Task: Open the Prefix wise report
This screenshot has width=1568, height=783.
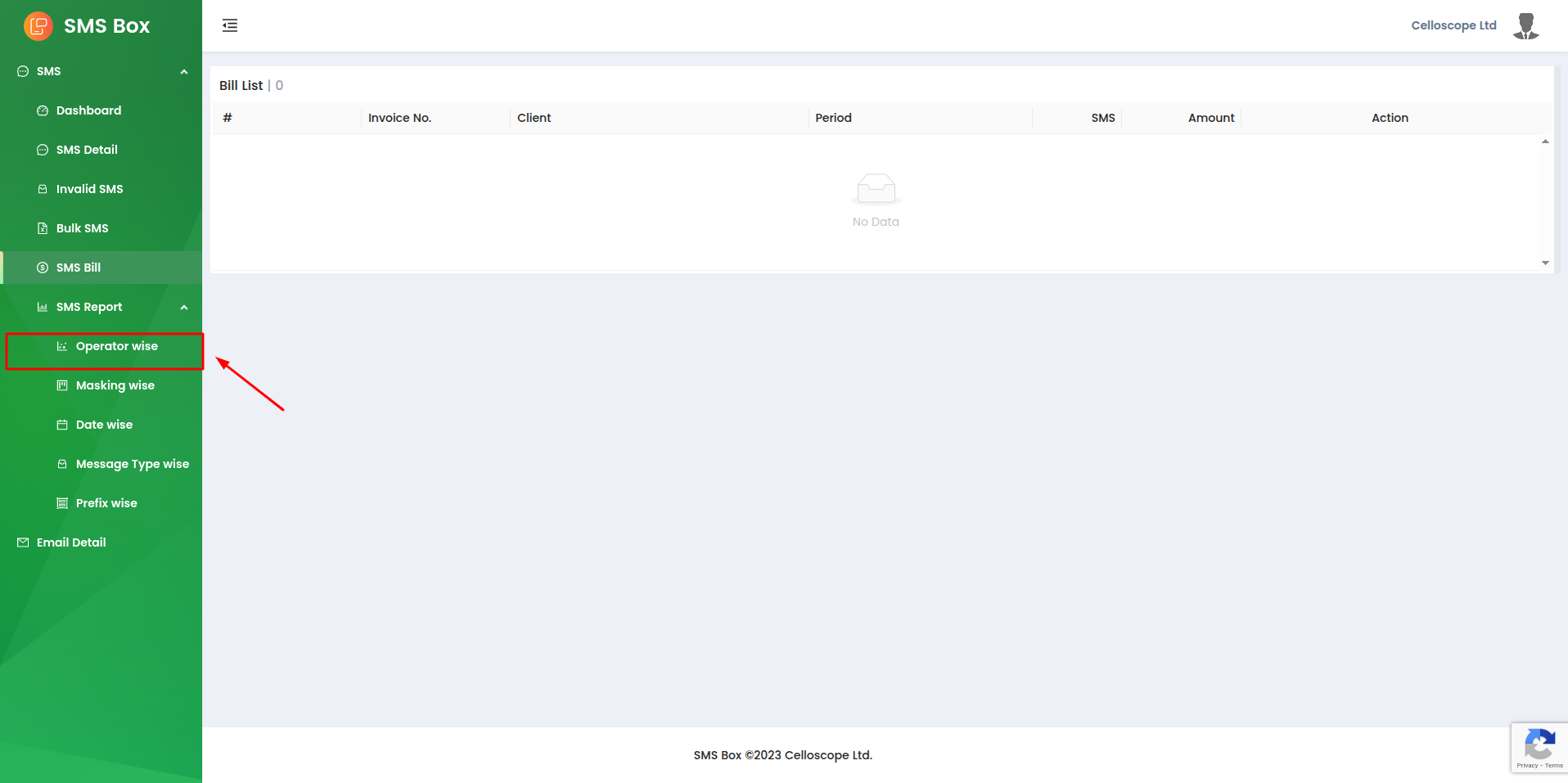Action: coord(106,503)
